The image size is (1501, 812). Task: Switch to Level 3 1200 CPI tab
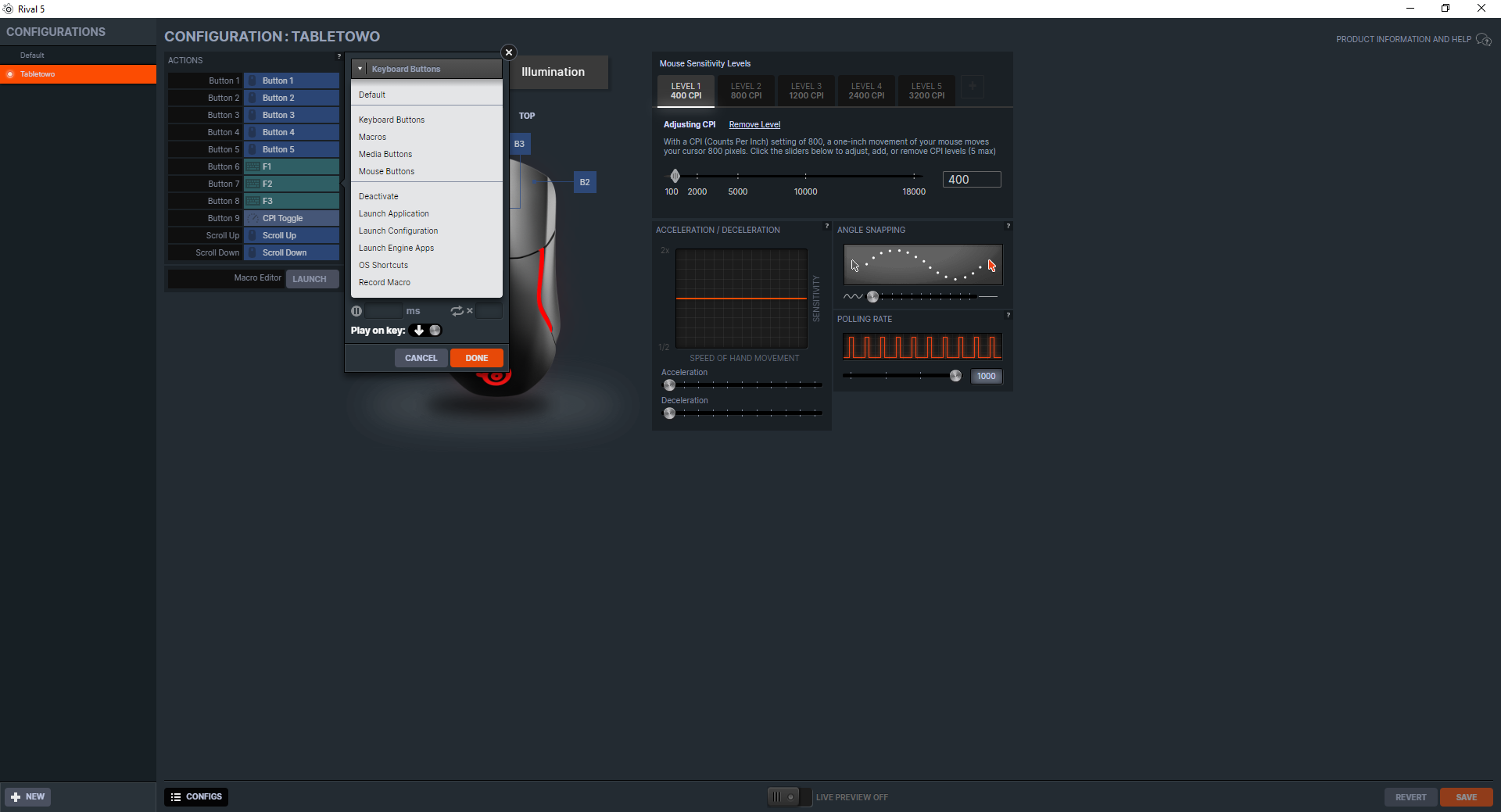point(806,91)
